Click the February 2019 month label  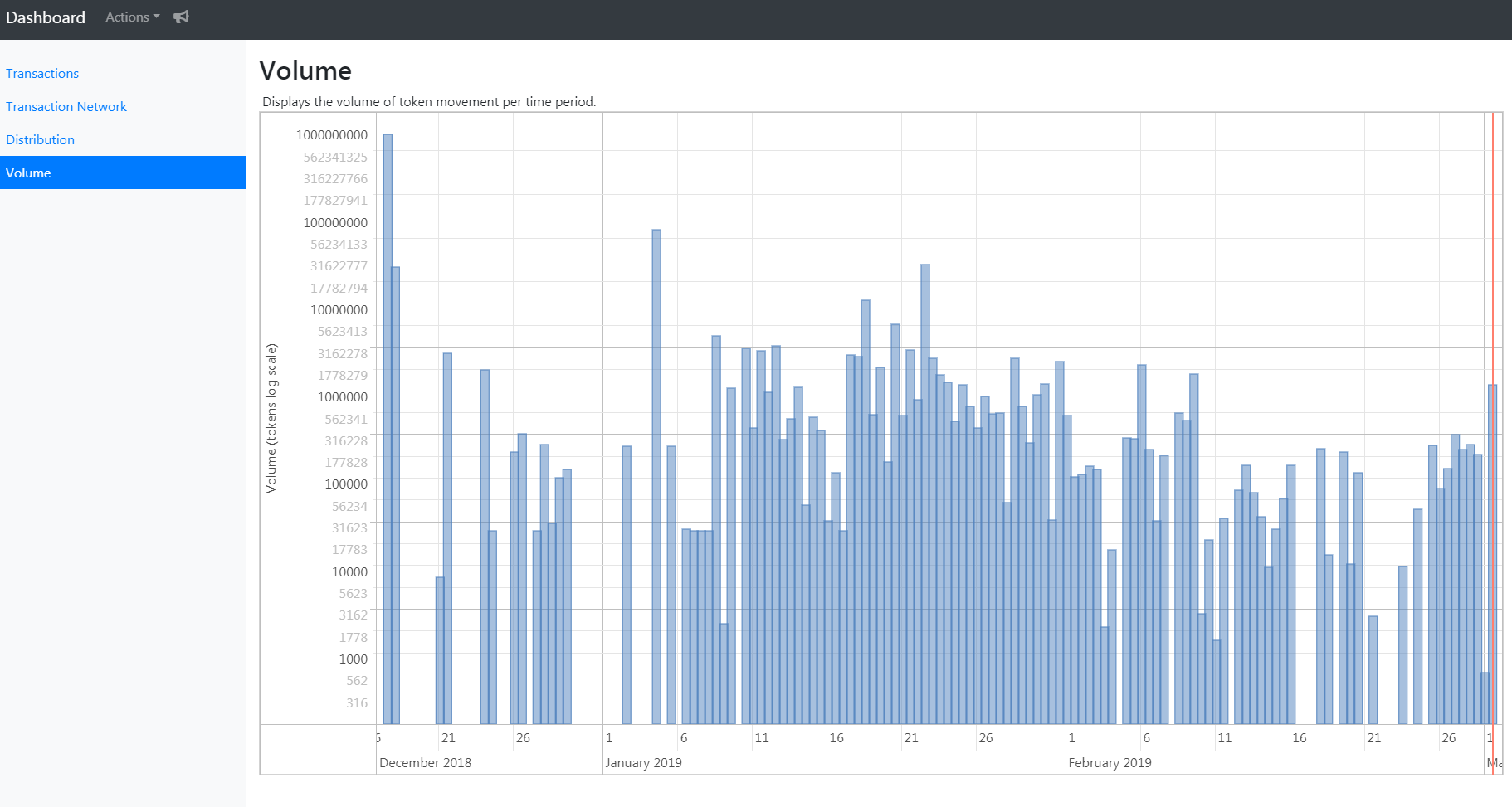[x=1110, y=762]
